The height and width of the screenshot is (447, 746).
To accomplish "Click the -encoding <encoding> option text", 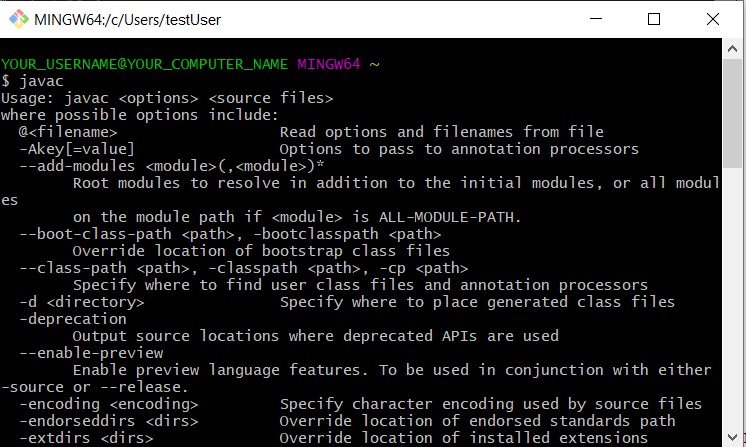I will point(108,404).
